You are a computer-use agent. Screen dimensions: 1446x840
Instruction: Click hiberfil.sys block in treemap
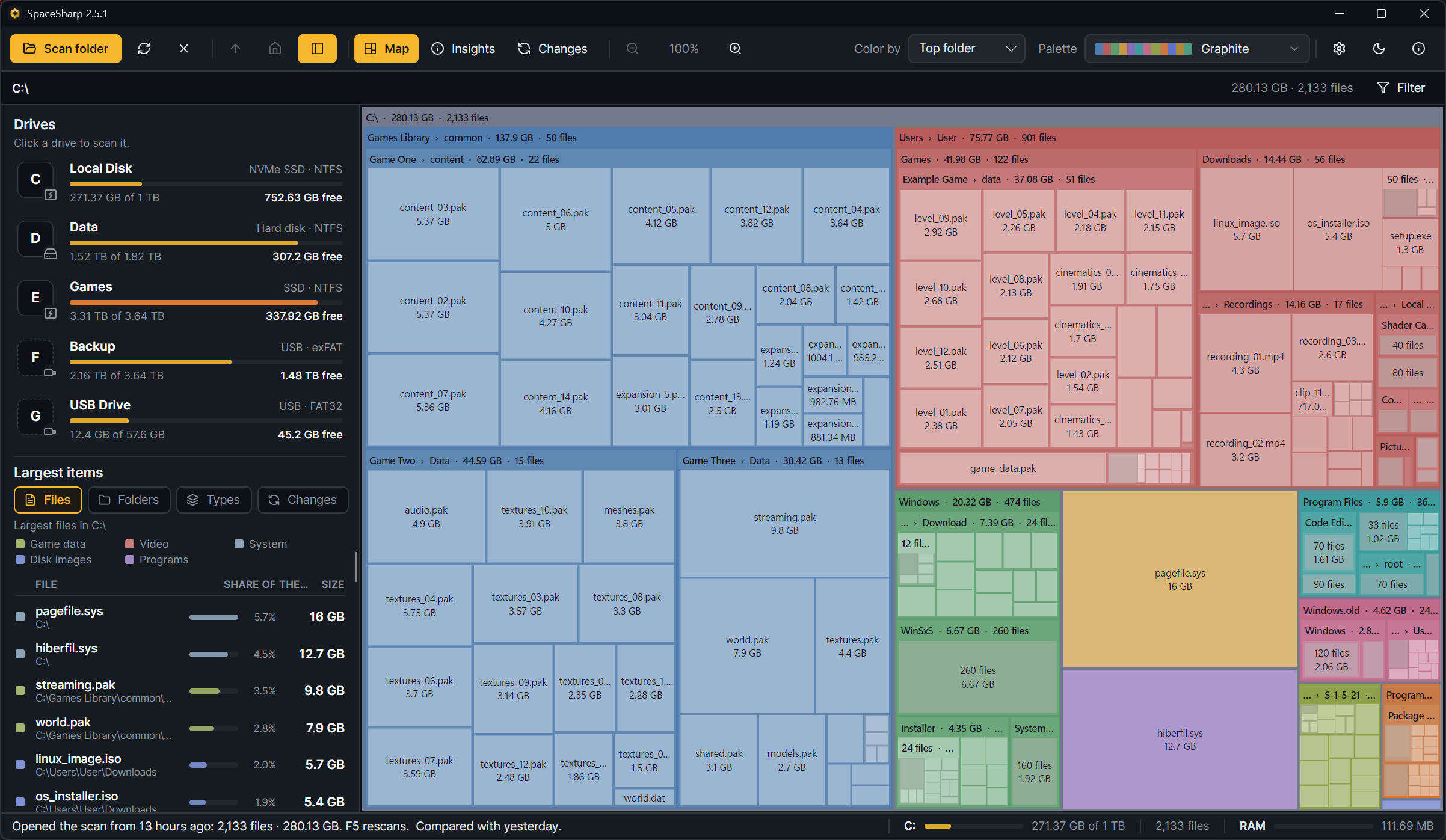click(x=1180, y=740)
